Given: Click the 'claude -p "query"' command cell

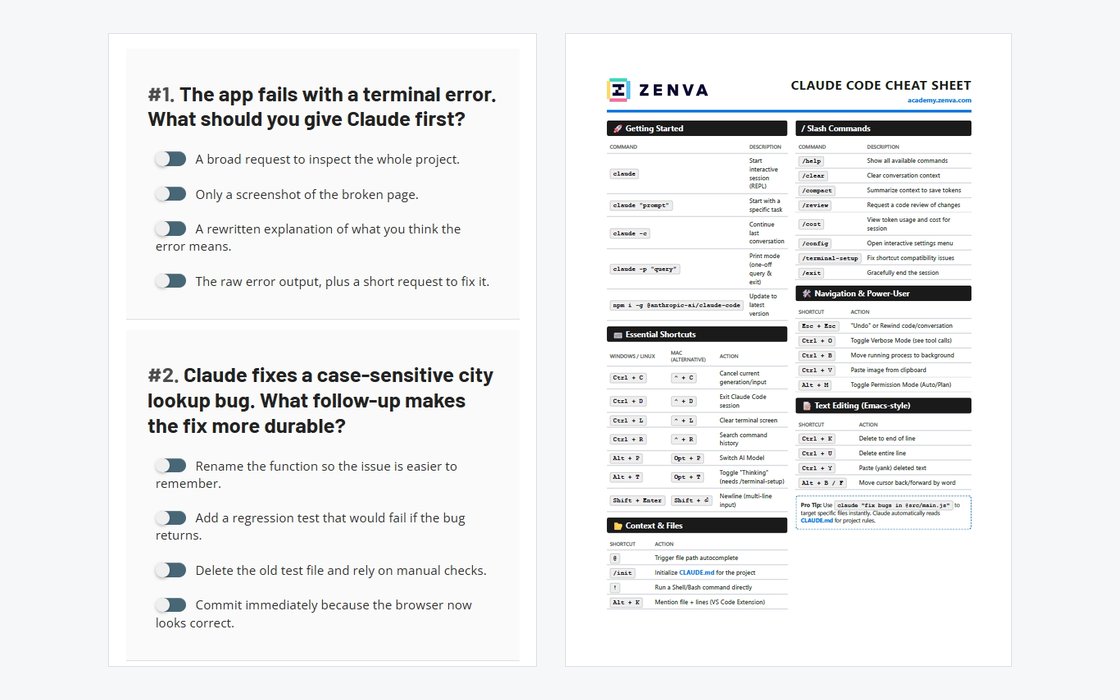Looking at the screenshot, I should tap(644, 269).
